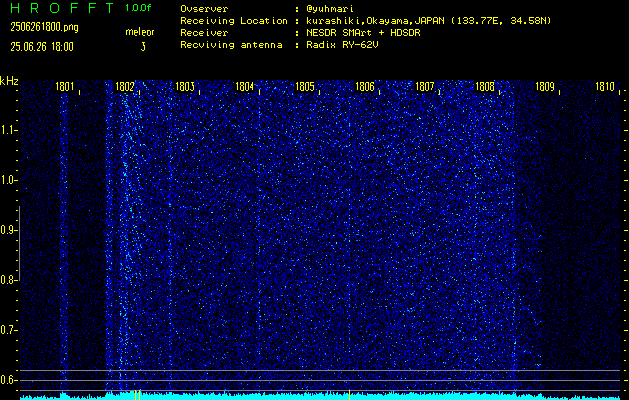Click the 1807 time marker
Image resolution: width=629 pixels, height=400 pixels.
click(425, 87)
